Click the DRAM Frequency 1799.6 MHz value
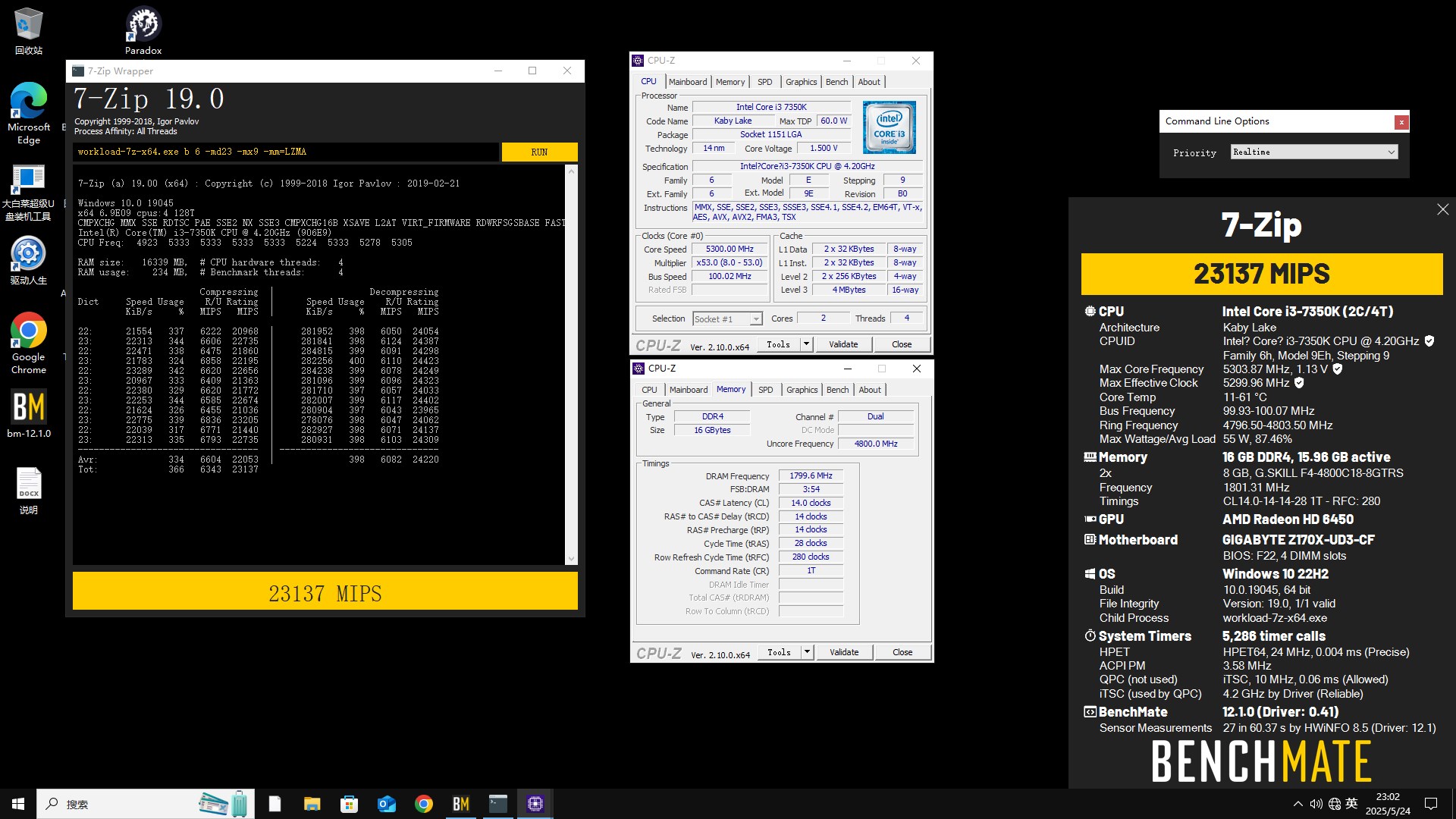1456x819 pixels. point(811,476)
